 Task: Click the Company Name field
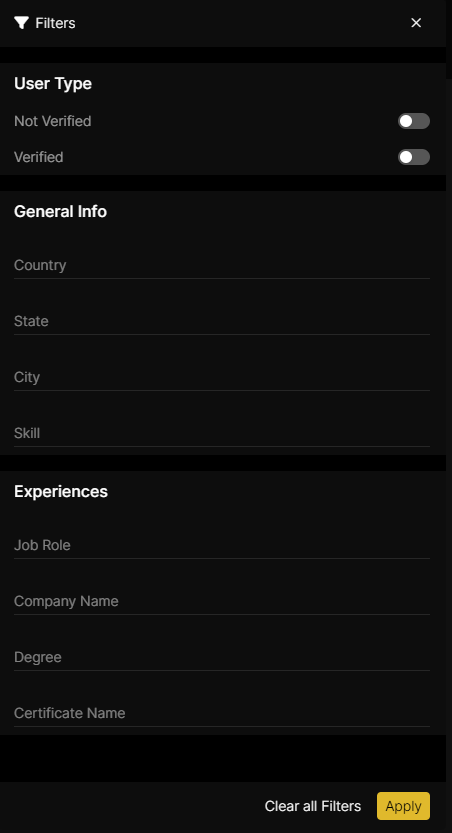pos(222,601)
